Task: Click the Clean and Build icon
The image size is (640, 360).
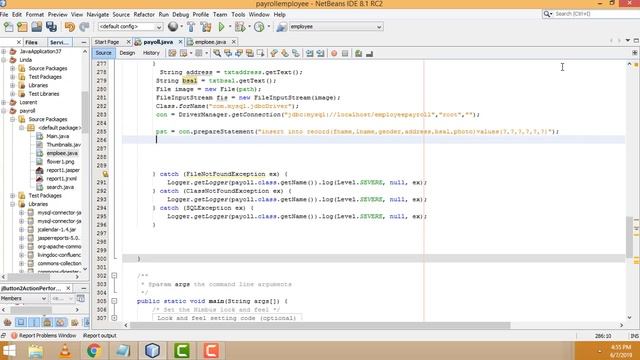Action: click(206, 27)
